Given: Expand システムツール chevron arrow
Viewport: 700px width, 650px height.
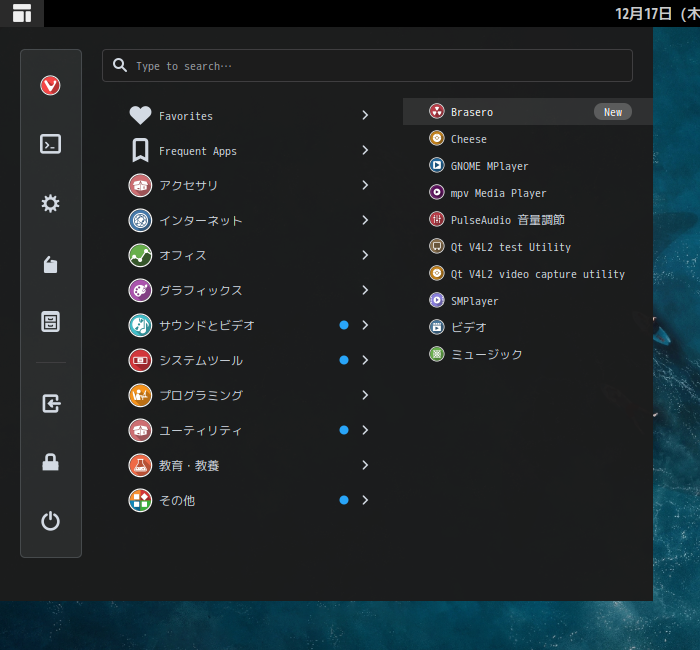Looking at the screenshot, I should click(365, 360).
